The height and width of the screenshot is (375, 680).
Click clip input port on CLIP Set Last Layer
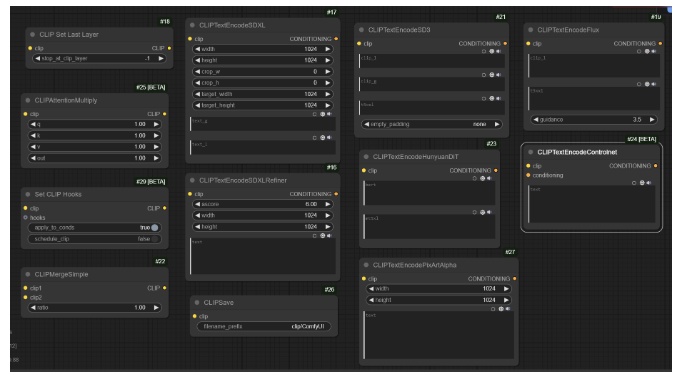[x=30, y=48]
